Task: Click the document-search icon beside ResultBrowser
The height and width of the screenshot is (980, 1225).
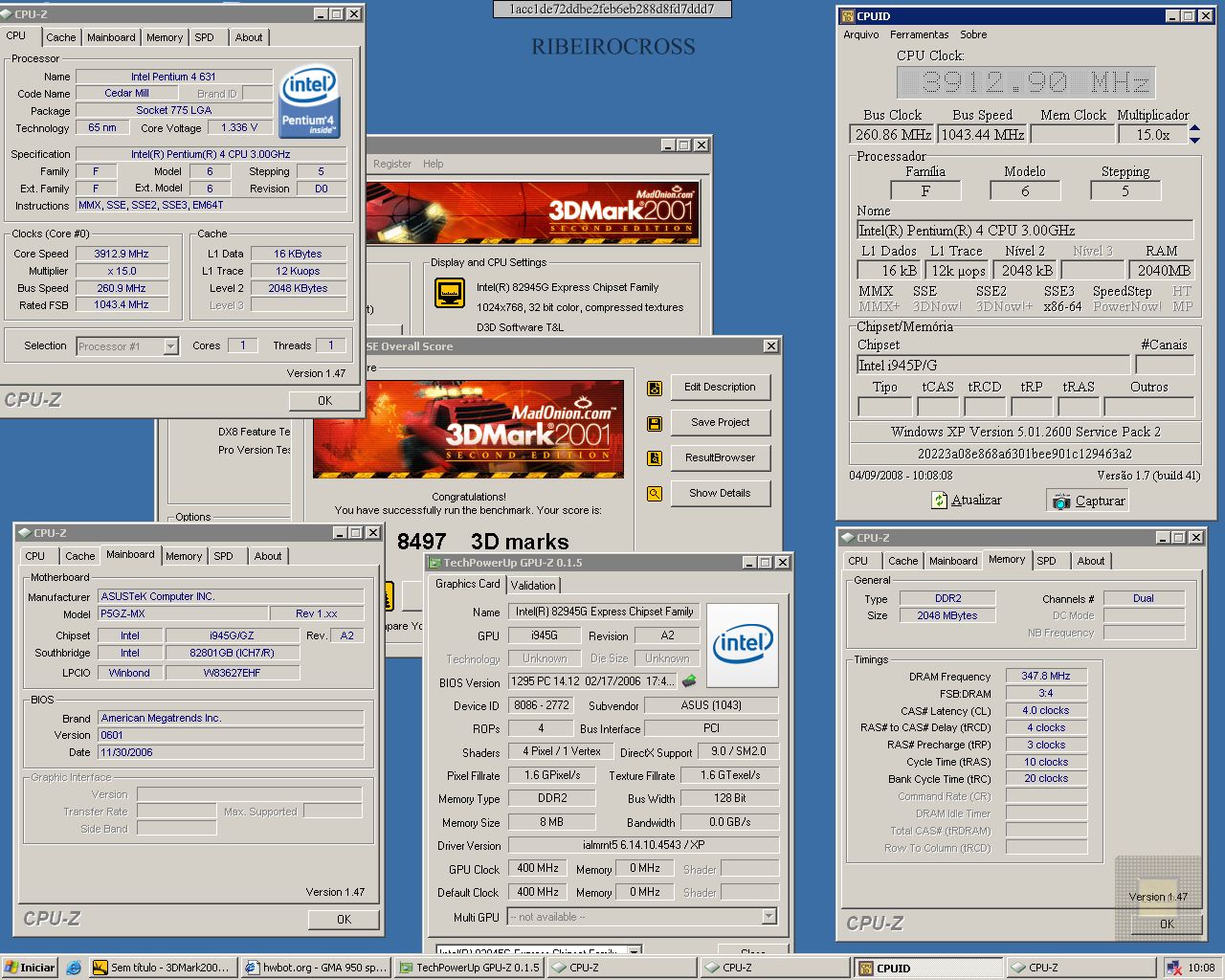Action: [x=655, y=458]
